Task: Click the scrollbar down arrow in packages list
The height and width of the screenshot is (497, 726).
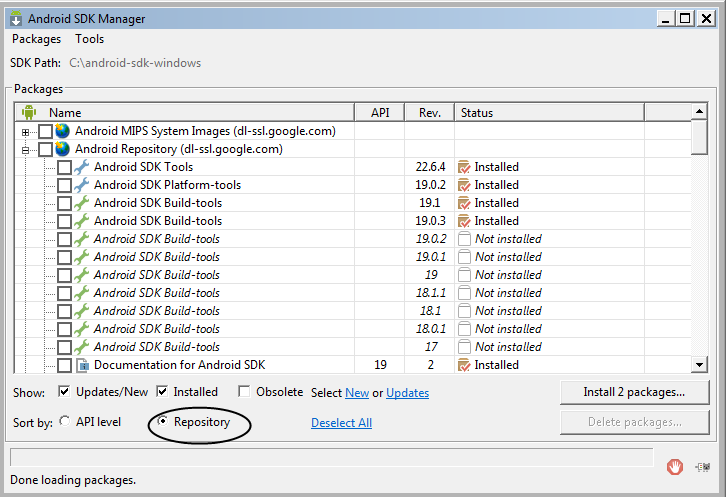Action: (699, 365)
